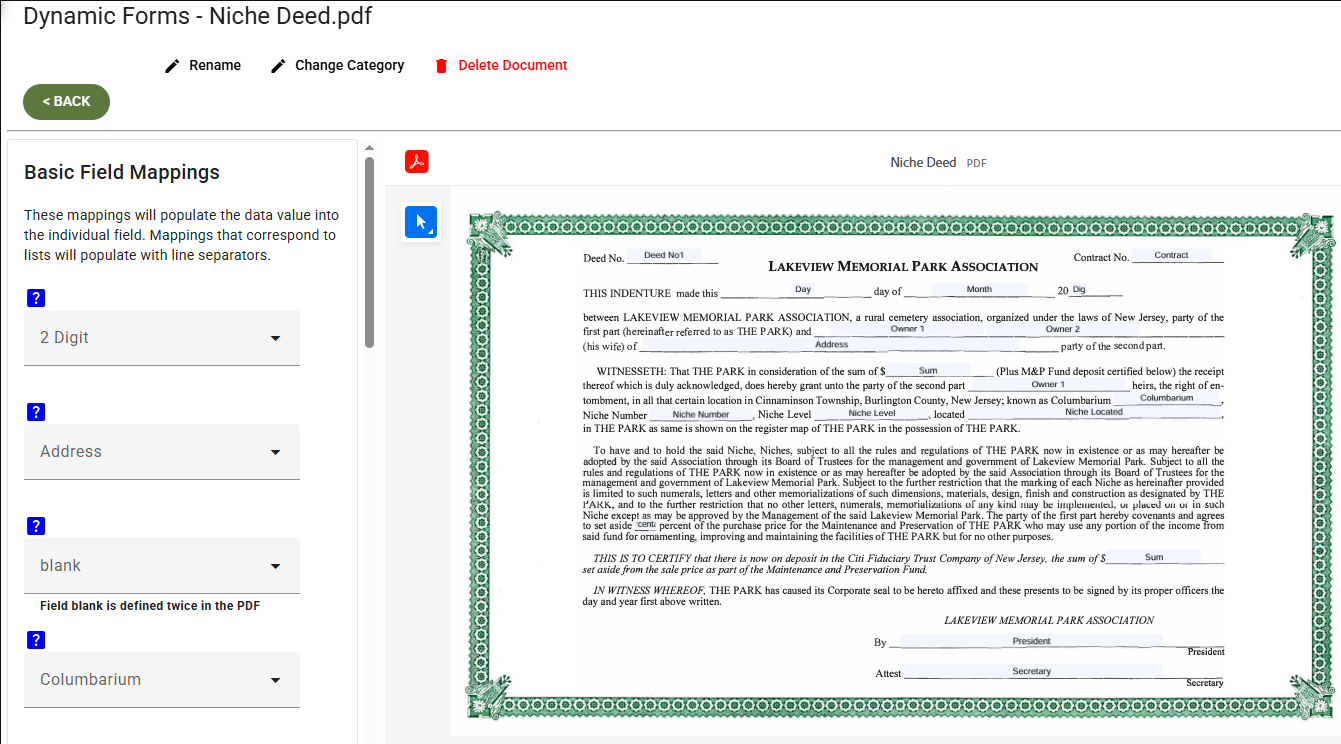Click the President signature field

[1030, 641]
